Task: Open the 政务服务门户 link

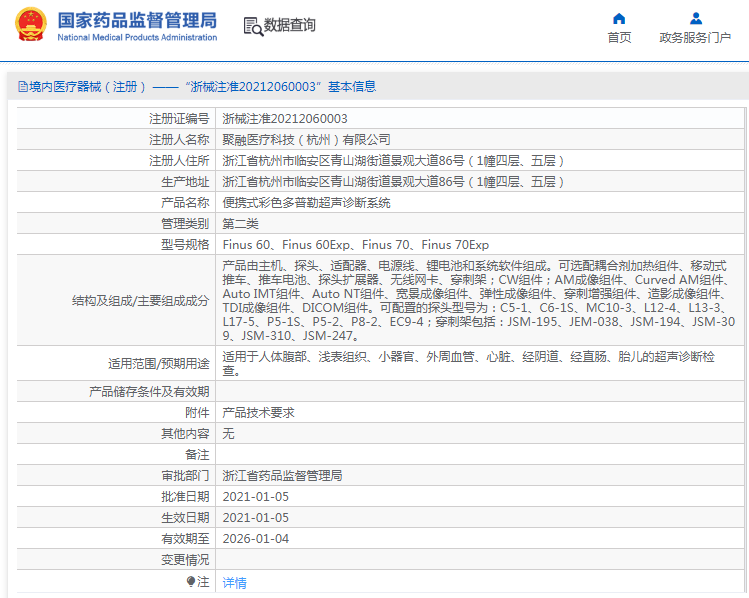Action: coord(695,37)
